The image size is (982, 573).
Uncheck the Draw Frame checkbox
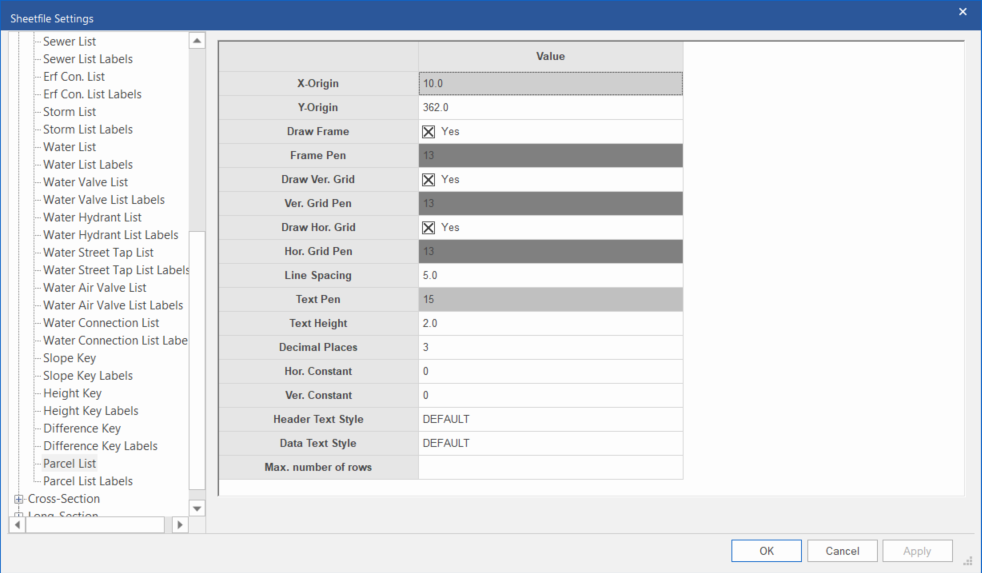(x=429, y=131)
